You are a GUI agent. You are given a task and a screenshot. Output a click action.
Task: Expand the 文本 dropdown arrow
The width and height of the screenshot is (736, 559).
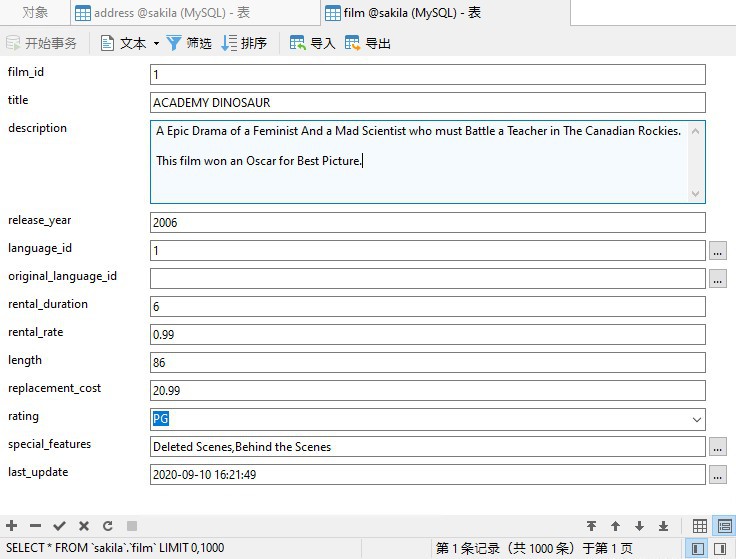(156, 44)
